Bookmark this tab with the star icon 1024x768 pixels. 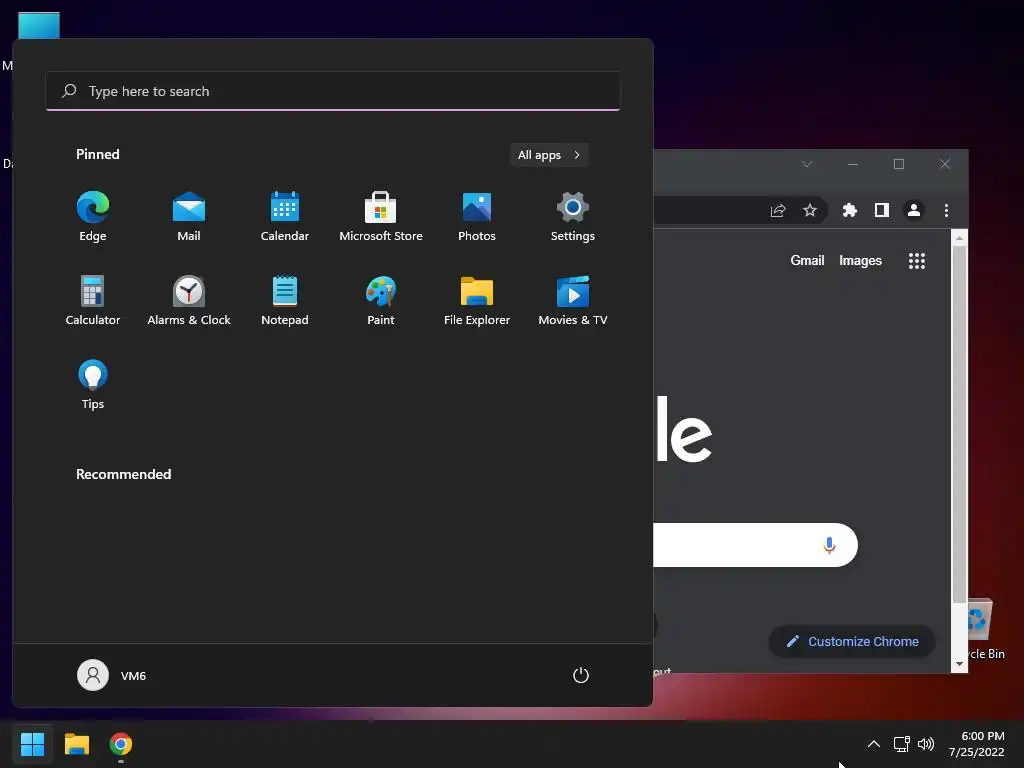[x=810, y=210]
